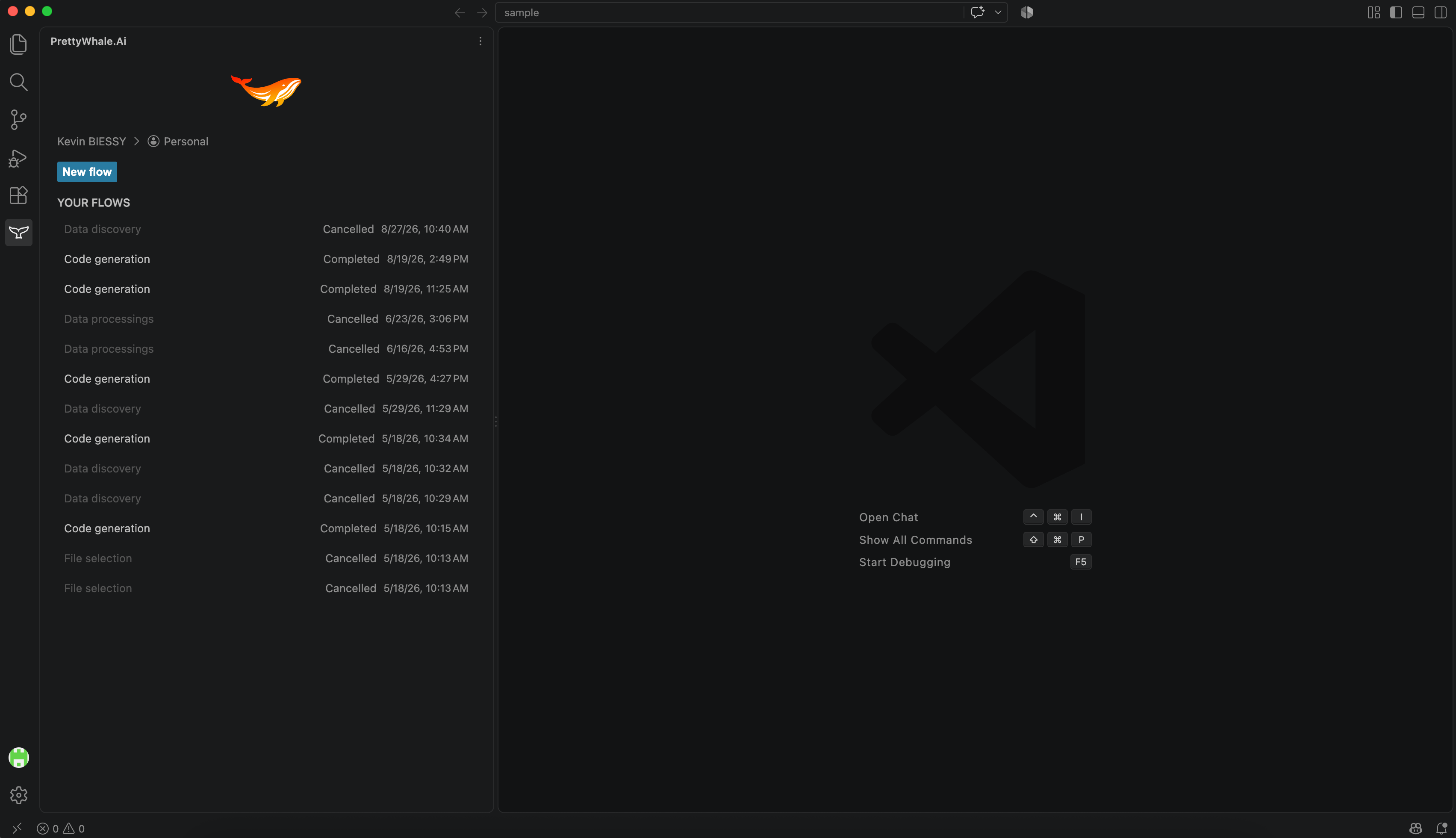
Task: Go back with the left navigation arrow
Action: click(459, 13)
